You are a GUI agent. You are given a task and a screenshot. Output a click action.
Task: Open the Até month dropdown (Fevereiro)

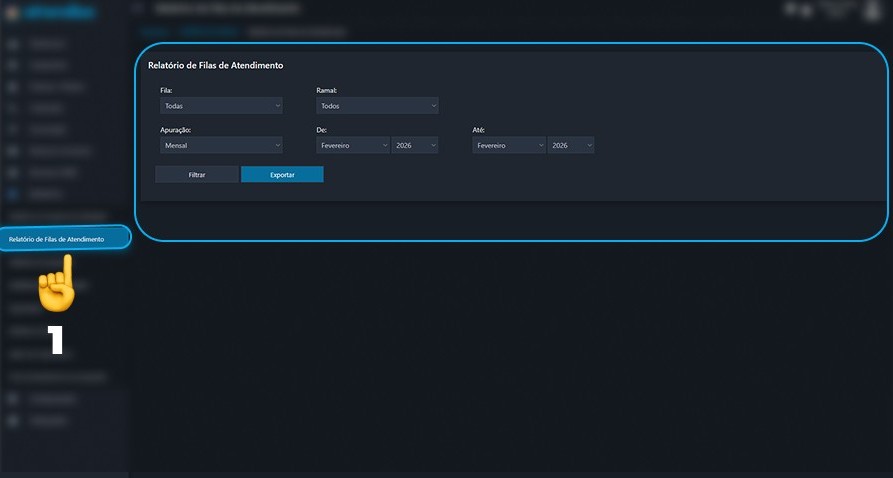pos(509,145)
